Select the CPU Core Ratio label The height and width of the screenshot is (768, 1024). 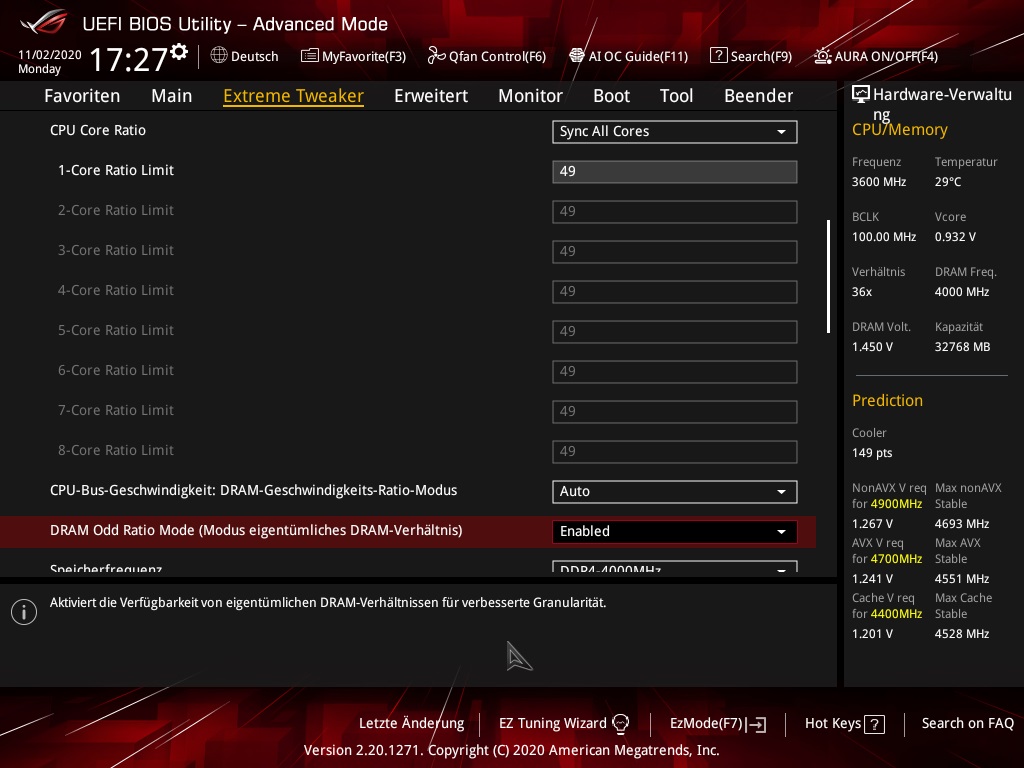coord(98,130)
